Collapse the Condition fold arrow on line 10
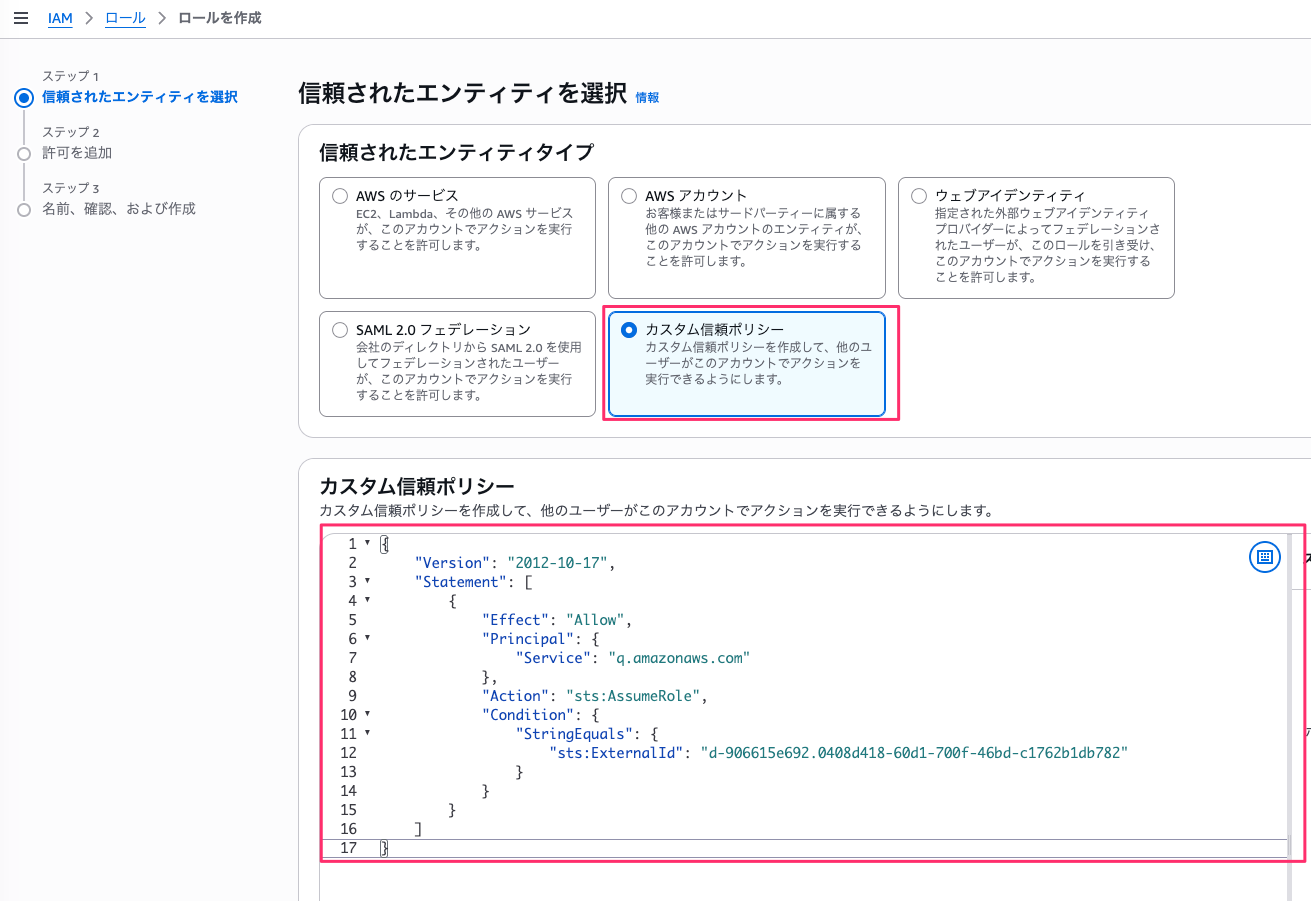The width and height of the screenshot is (1311, 901). pyautogui.click(x=367, y=714)
